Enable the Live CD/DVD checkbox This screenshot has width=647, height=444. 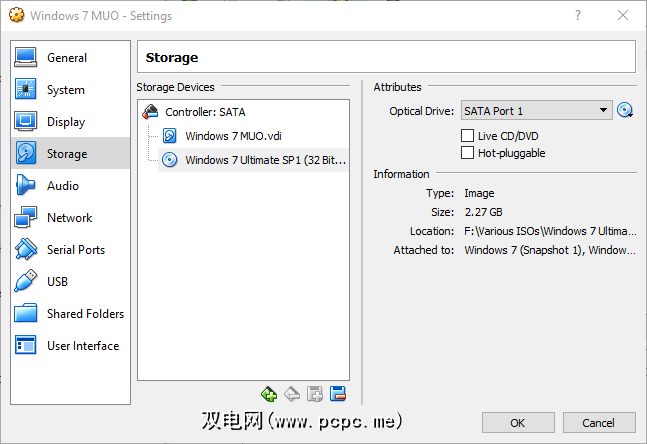(x=467, y=136)
